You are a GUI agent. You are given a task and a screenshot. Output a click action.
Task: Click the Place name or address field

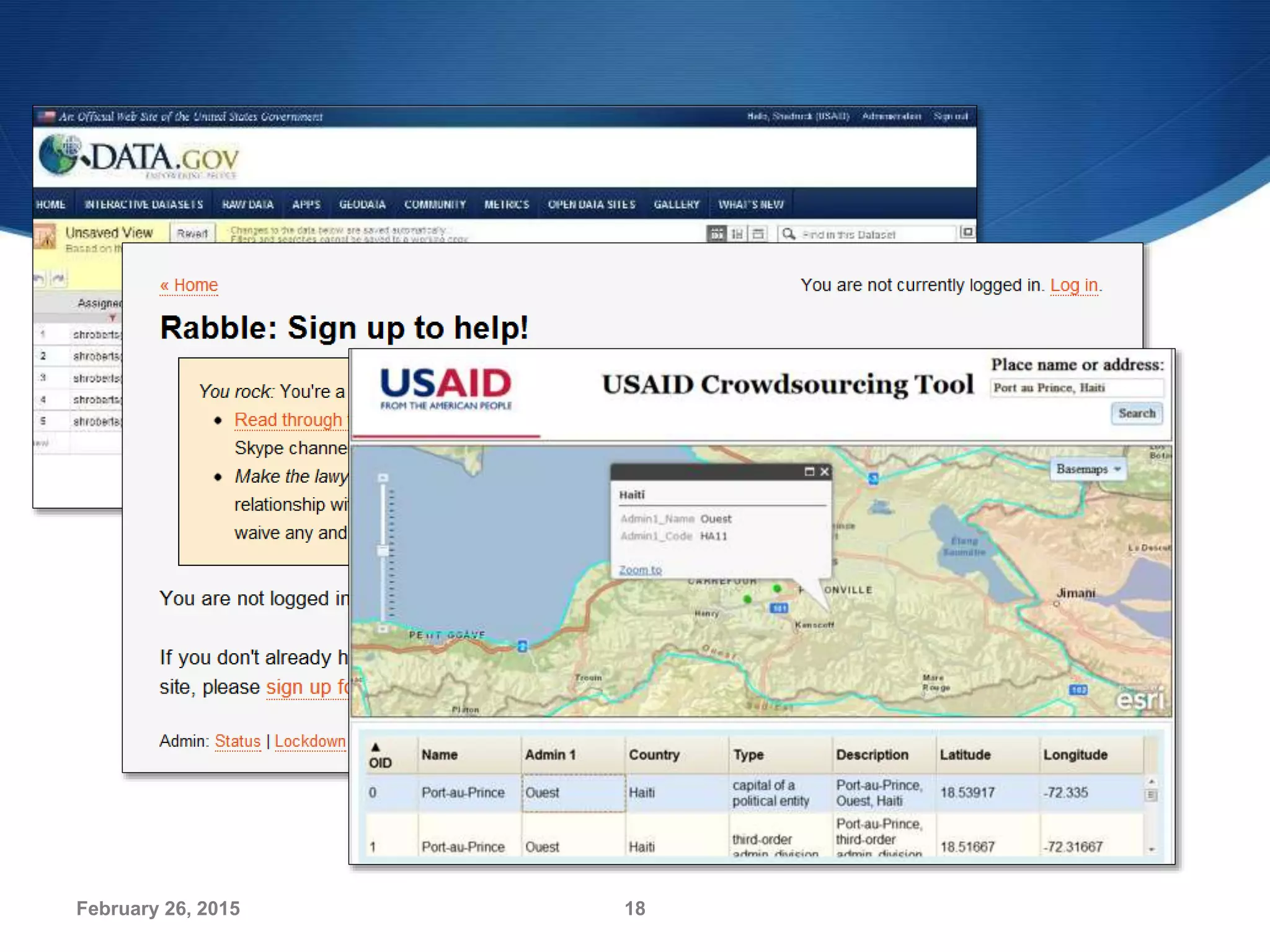coord(1076,388)
